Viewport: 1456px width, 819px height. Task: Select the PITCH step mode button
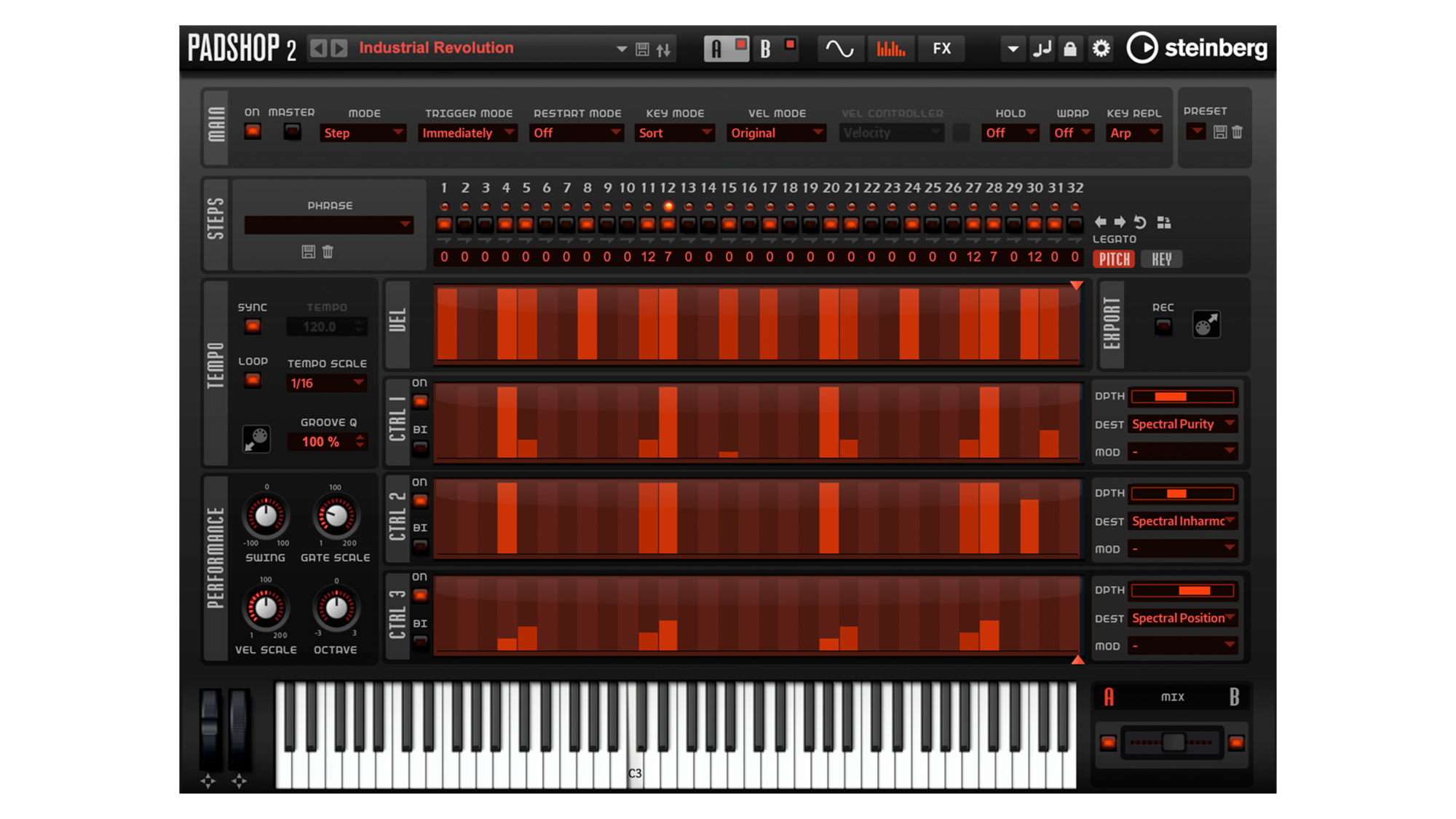1114,259
